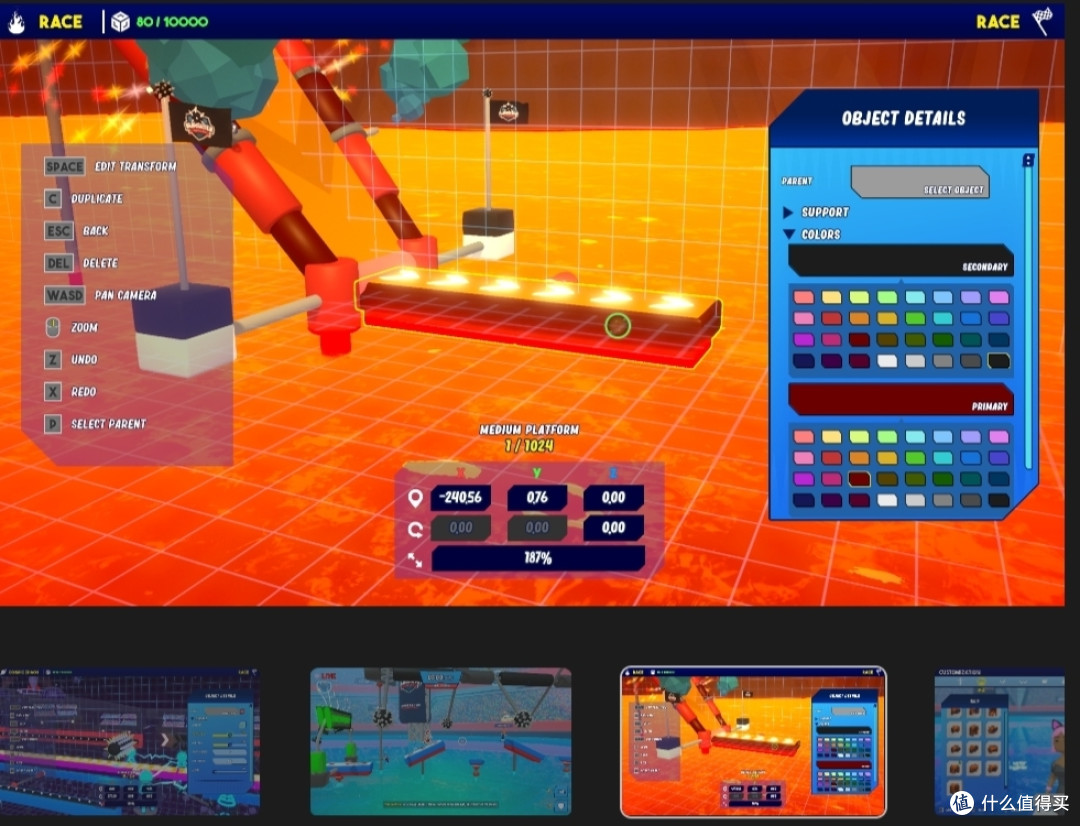The height and width of the screenshot is (826, 1080).
Task: Click the Edit Transform label
Action: point(136,166)
